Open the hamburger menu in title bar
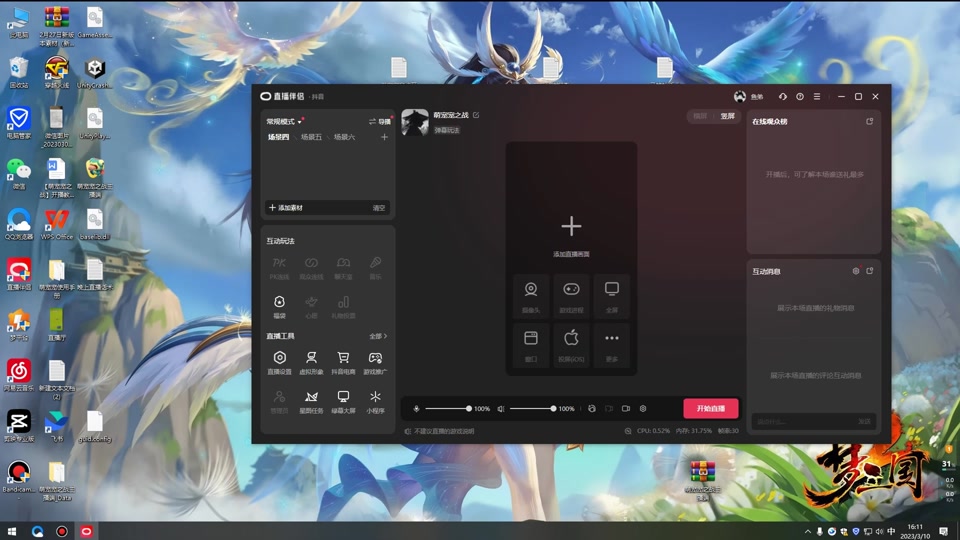Image resolution: width=960 pixels, height=540 pixels. pyautogui.click(x=817, y=97)
